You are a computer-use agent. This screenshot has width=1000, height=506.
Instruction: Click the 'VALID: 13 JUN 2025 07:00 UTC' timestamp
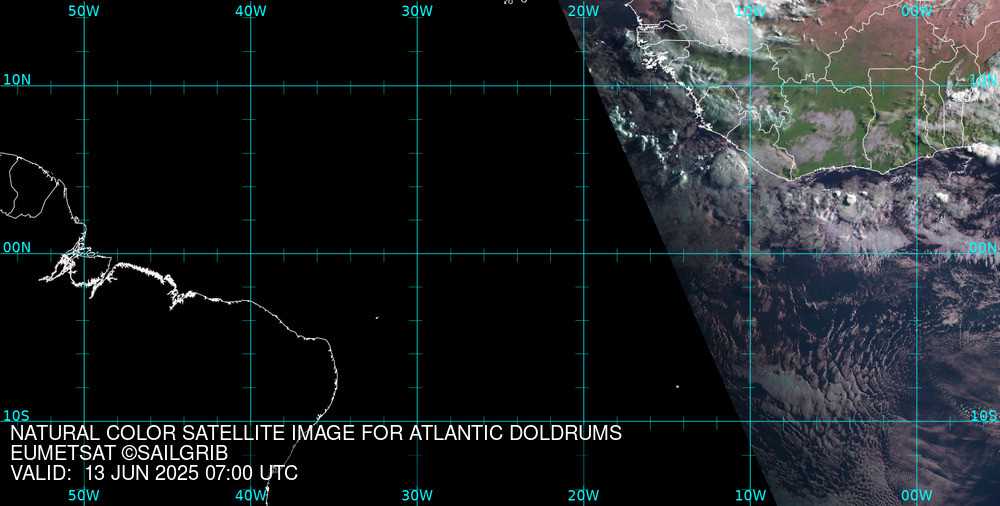154,473
